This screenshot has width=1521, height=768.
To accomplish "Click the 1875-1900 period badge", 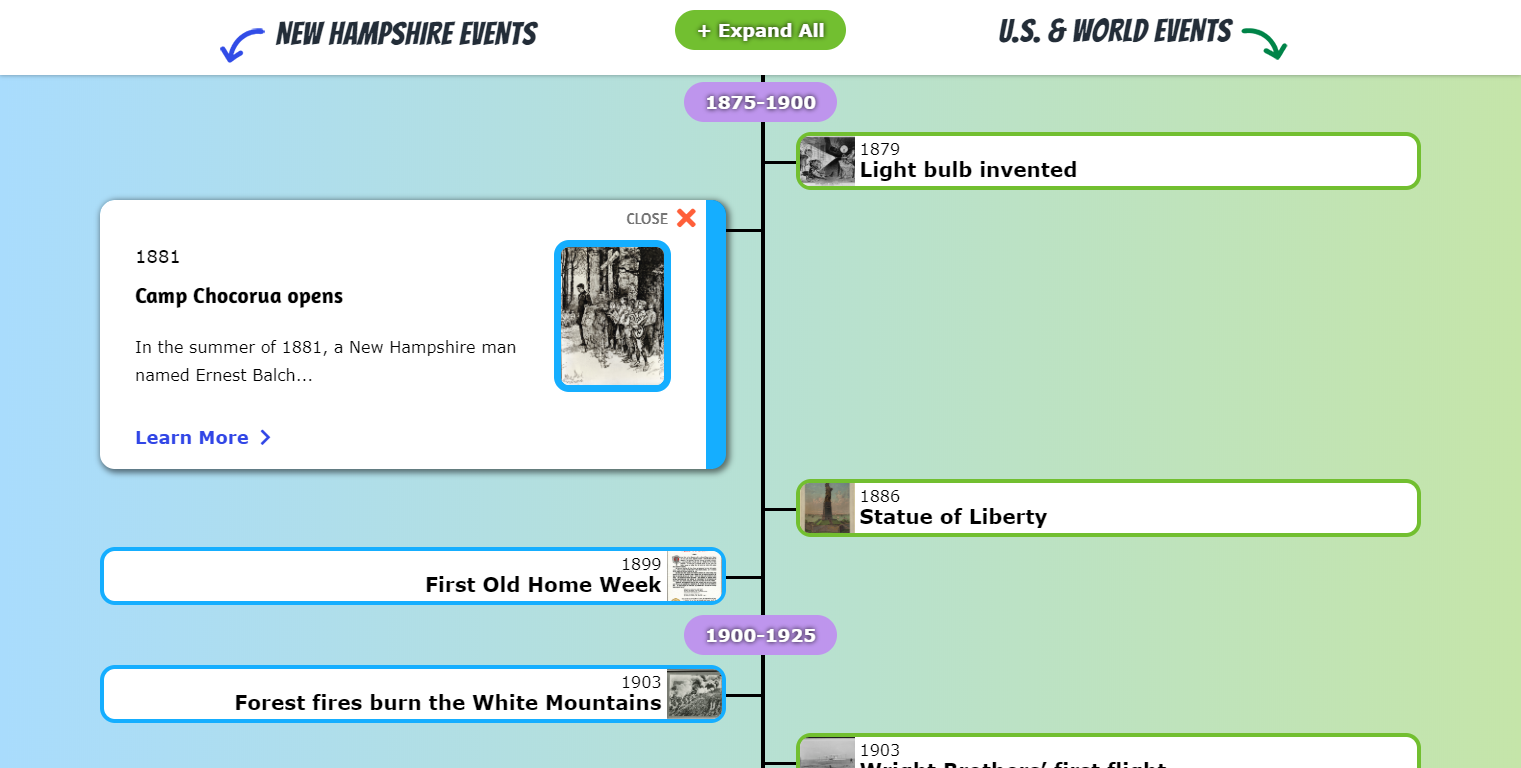I will (760, 101).
